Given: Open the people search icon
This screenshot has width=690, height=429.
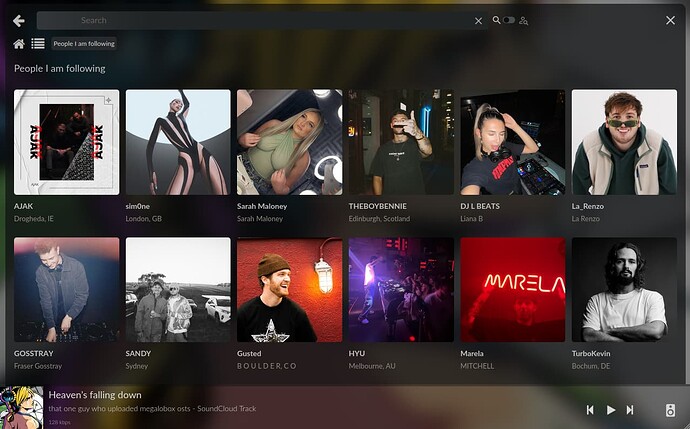Looking at the screenshot, I should pyautogui.click(x=523, y=20).
